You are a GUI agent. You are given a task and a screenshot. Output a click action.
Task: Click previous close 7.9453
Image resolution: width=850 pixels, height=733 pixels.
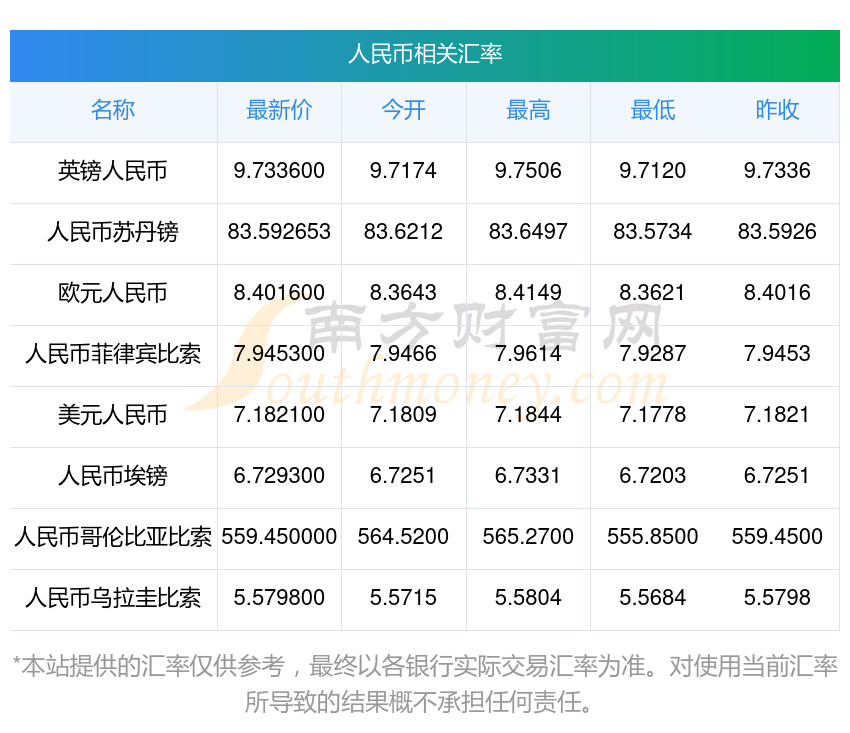click(x=777, y=354)
